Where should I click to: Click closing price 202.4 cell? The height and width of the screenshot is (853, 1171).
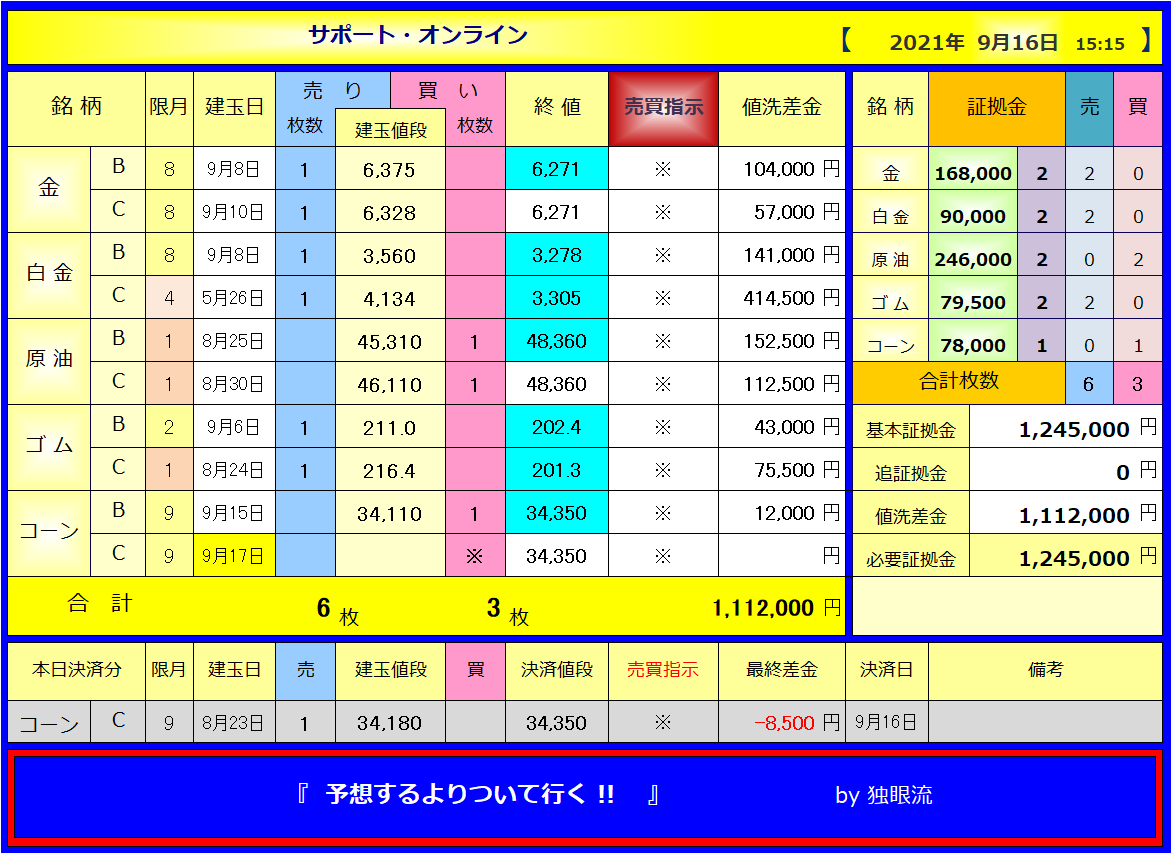click(557, 427)
